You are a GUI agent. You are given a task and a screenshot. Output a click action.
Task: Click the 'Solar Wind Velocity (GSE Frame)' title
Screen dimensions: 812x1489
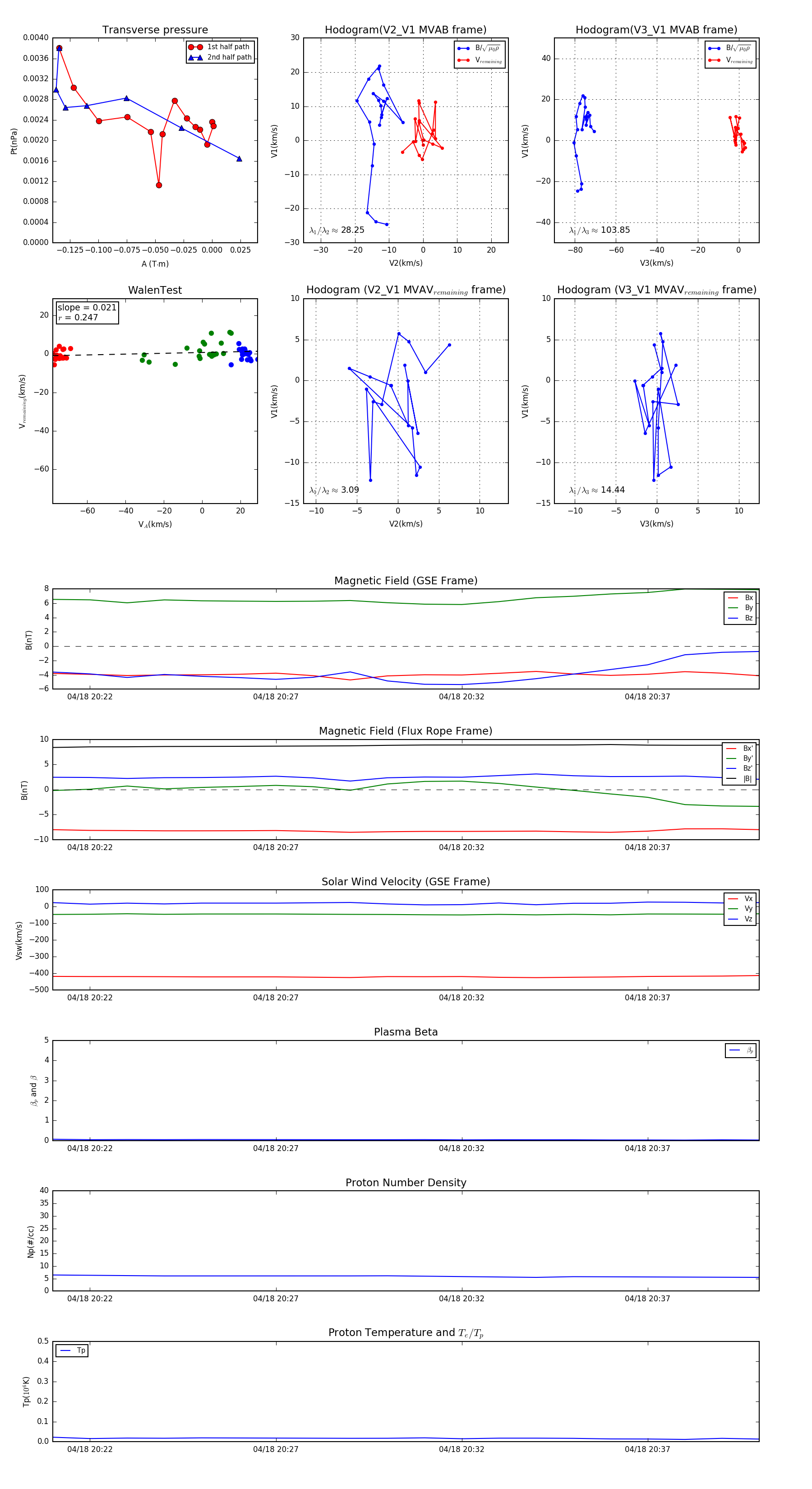pyautogui.click(x=406, y=882)
